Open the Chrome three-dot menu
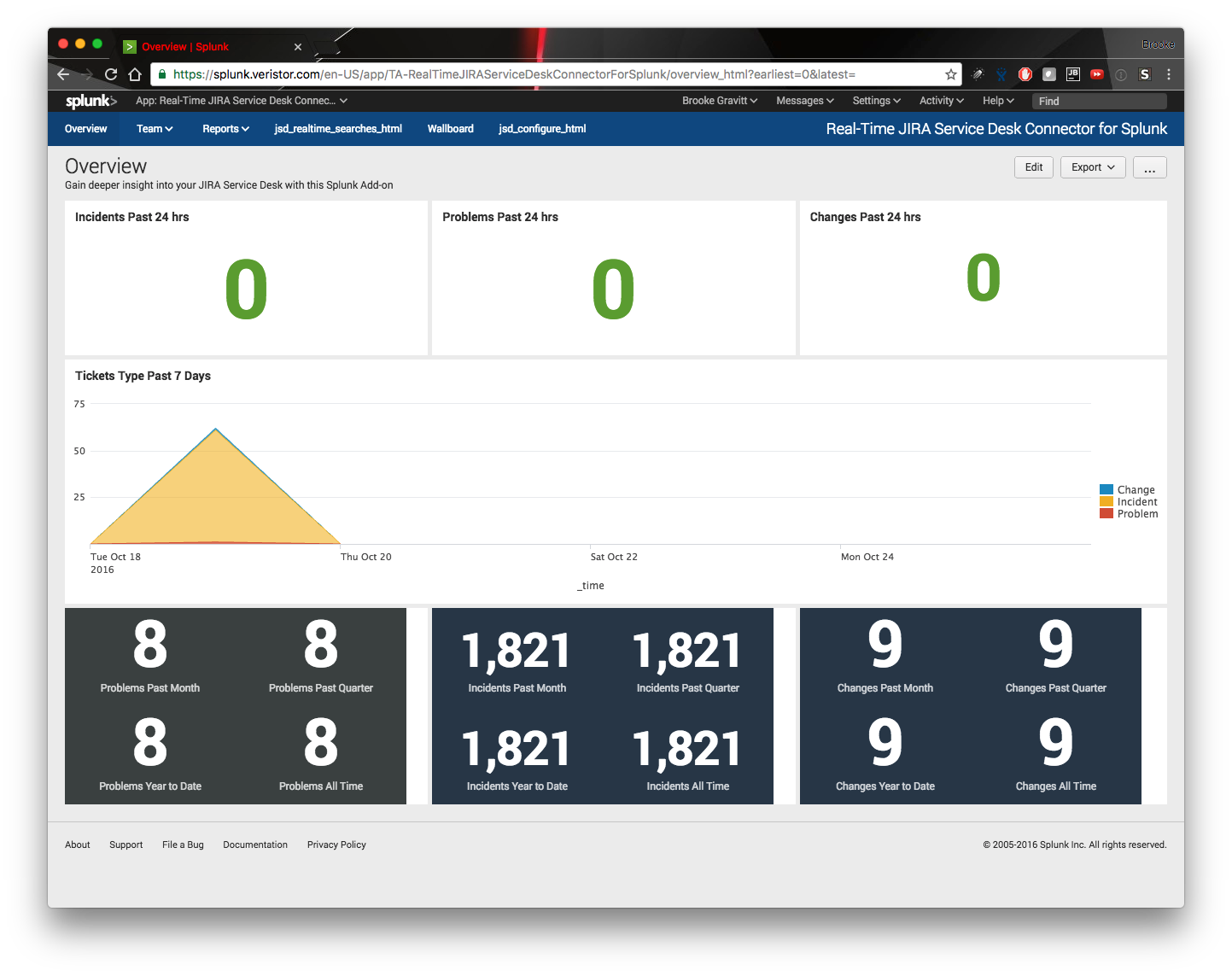Viewport: 1232px width, 976px height. [x=1169, y=74]
